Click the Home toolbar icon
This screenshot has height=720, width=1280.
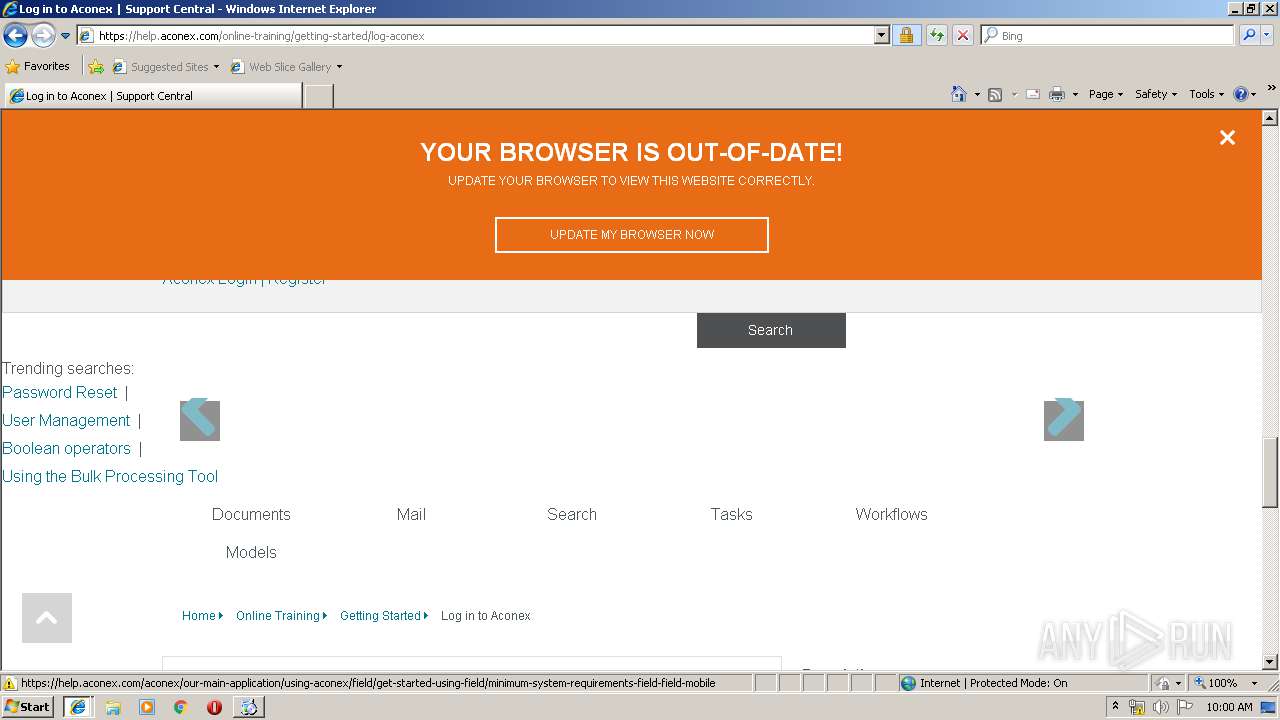959,94
